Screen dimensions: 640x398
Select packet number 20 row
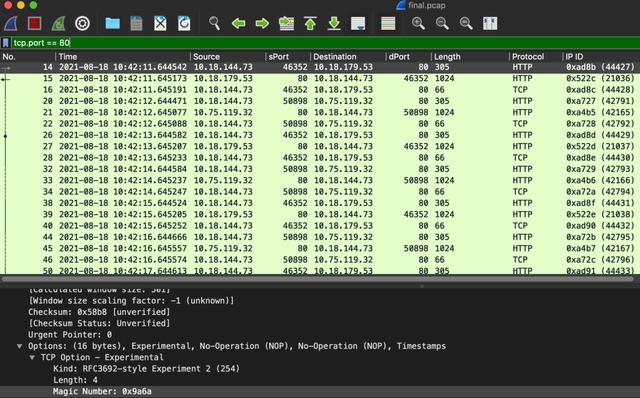tap(320, 101)
